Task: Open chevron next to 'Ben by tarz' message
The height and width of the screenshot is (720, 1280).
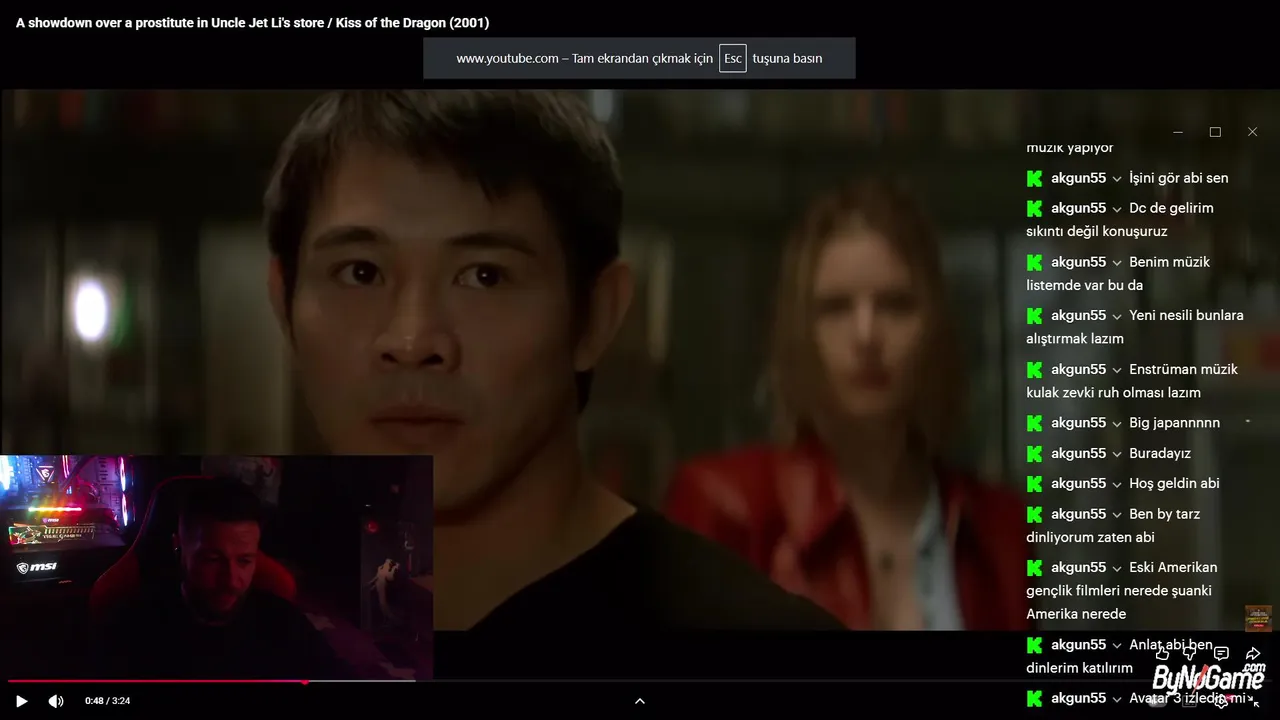Action: pyautogui.click(x=1117, y=514)
